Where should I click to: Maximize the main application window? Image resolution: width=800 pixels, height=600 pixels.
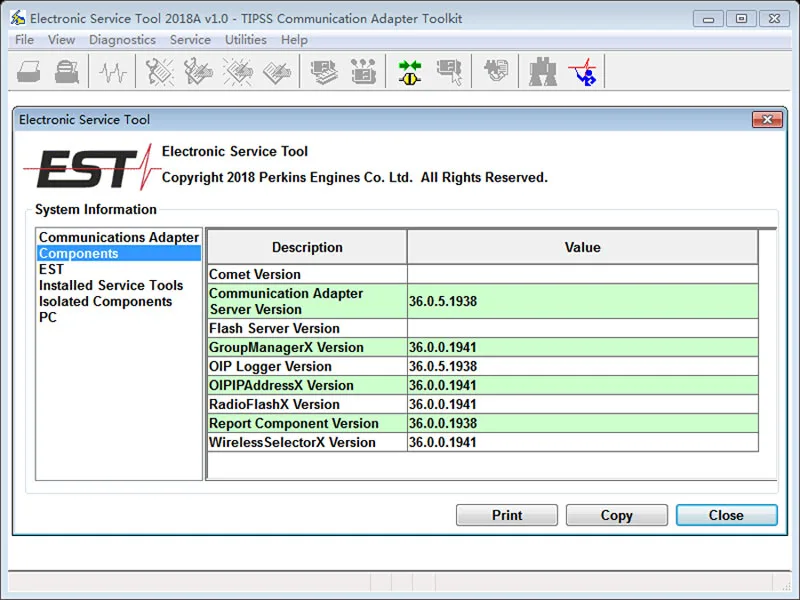[741, 19]
